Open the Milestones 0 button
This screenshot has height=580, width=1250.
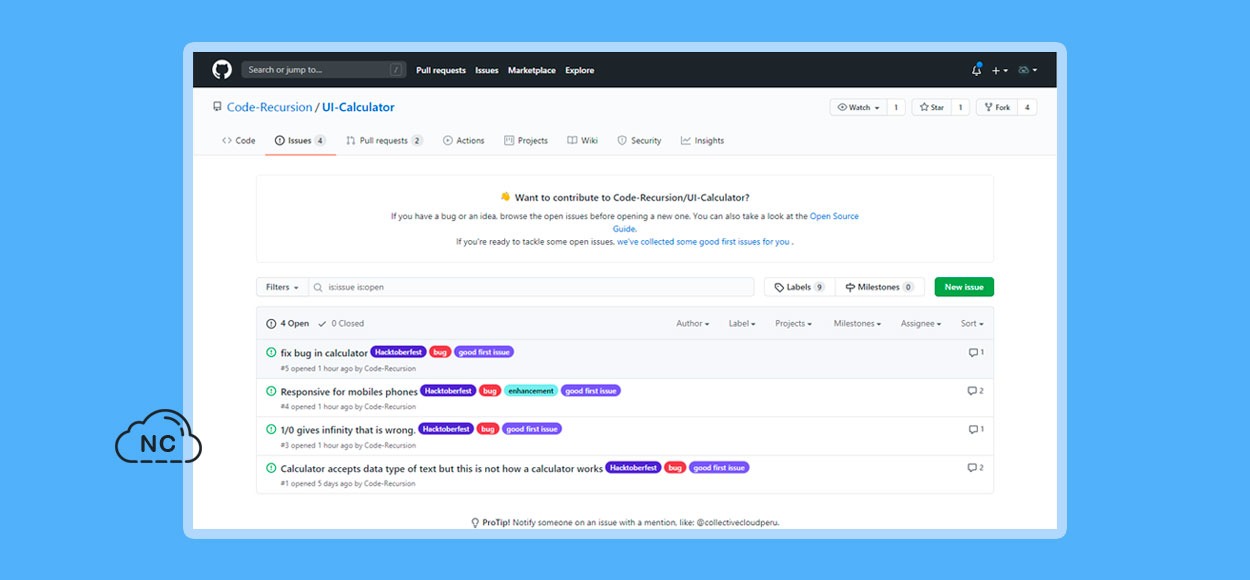pos(880,287)
